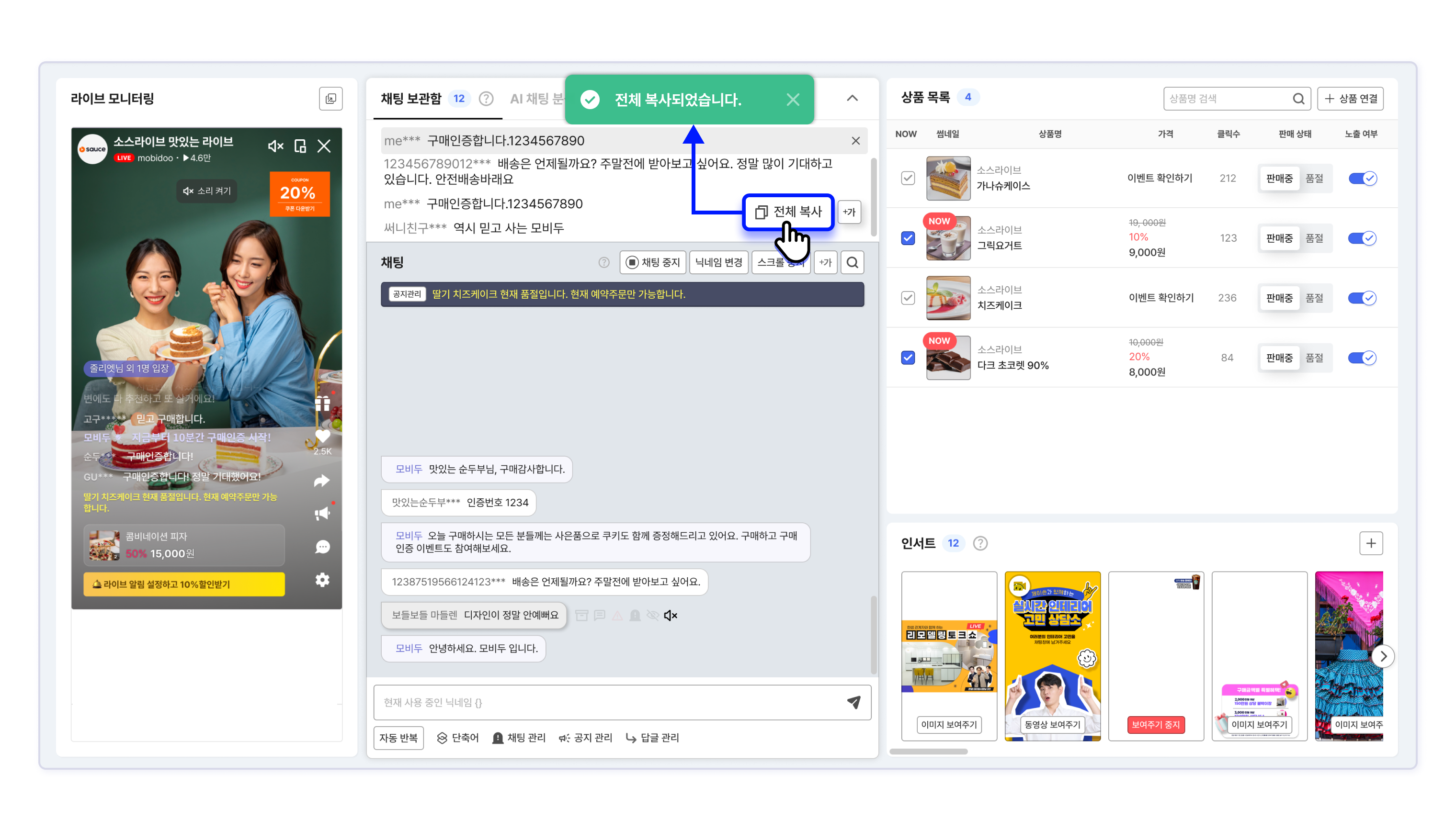Click the 전체 복사 button
The height and width of the screenshot is (831, 1456).
788,212
